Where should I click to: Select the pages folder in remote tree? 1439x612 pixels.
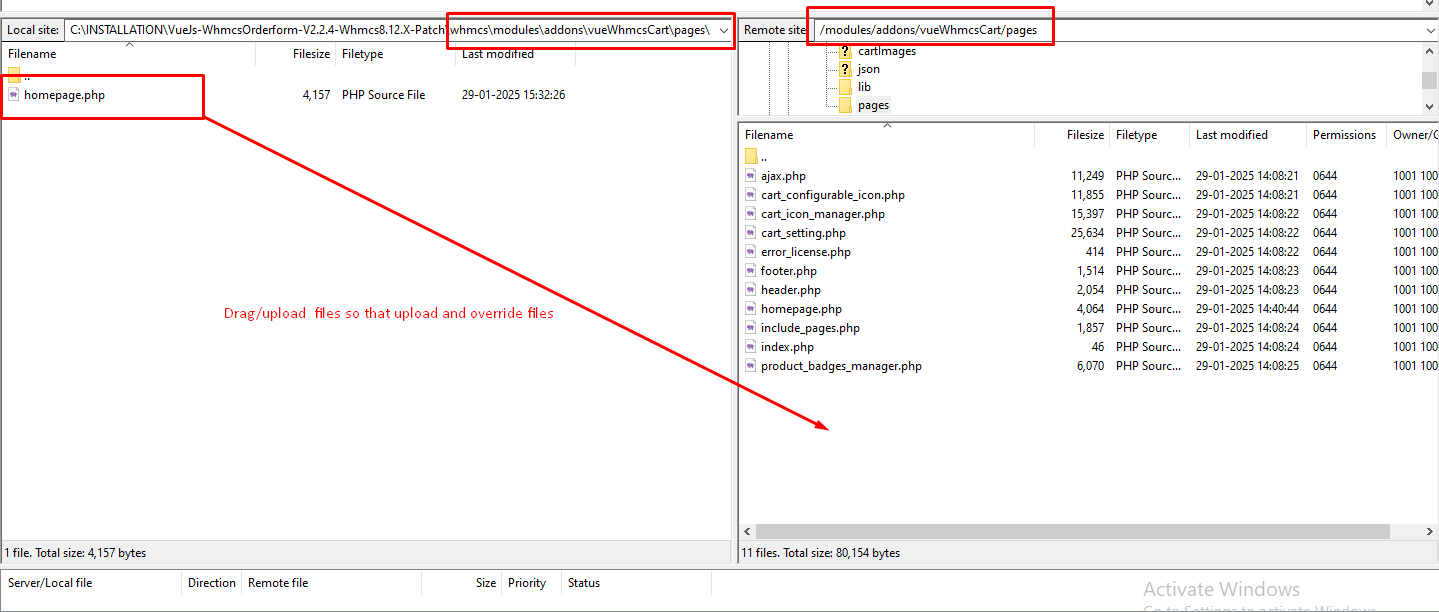click(x=872, y=105)
